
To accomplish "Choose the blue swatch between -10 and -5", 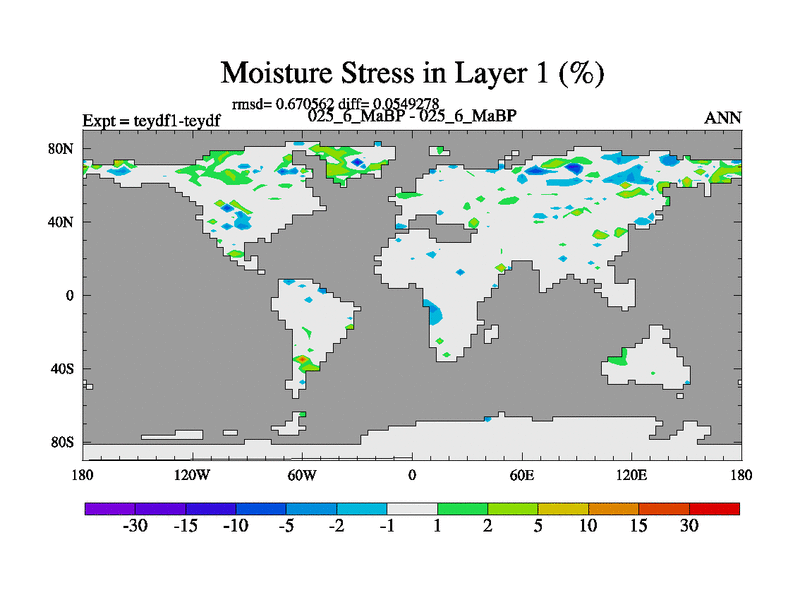I will click(261, 509).
